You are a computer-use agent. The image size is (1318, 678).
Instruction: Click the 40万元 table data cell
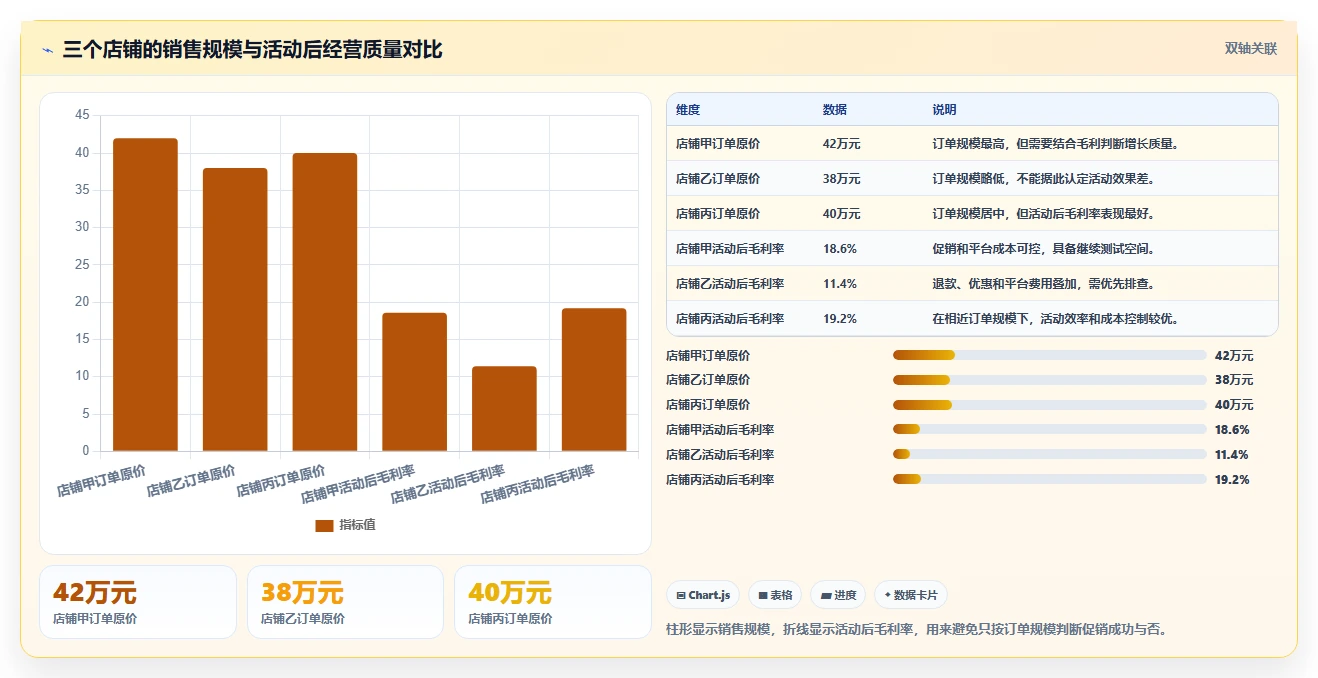pyautogui.click(x=842, y=214)
